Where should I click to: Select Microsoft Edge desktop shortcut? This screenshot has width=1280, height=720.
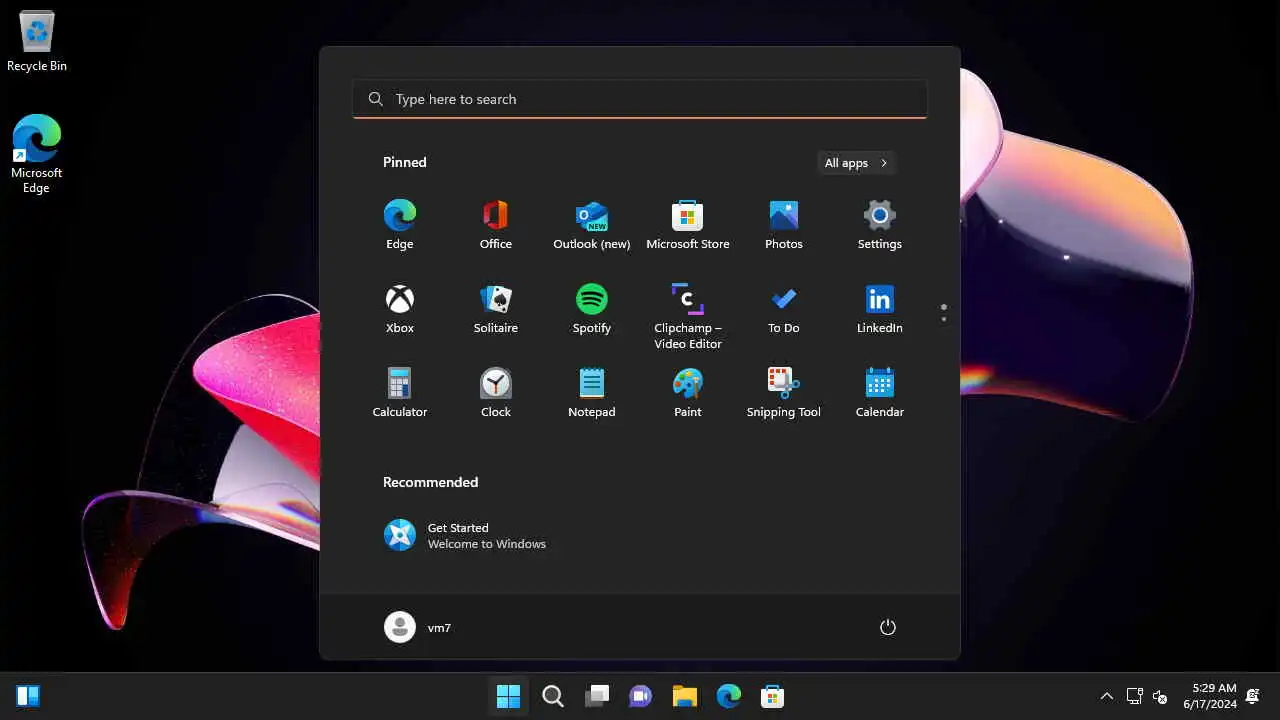click(x=37, y=154)
